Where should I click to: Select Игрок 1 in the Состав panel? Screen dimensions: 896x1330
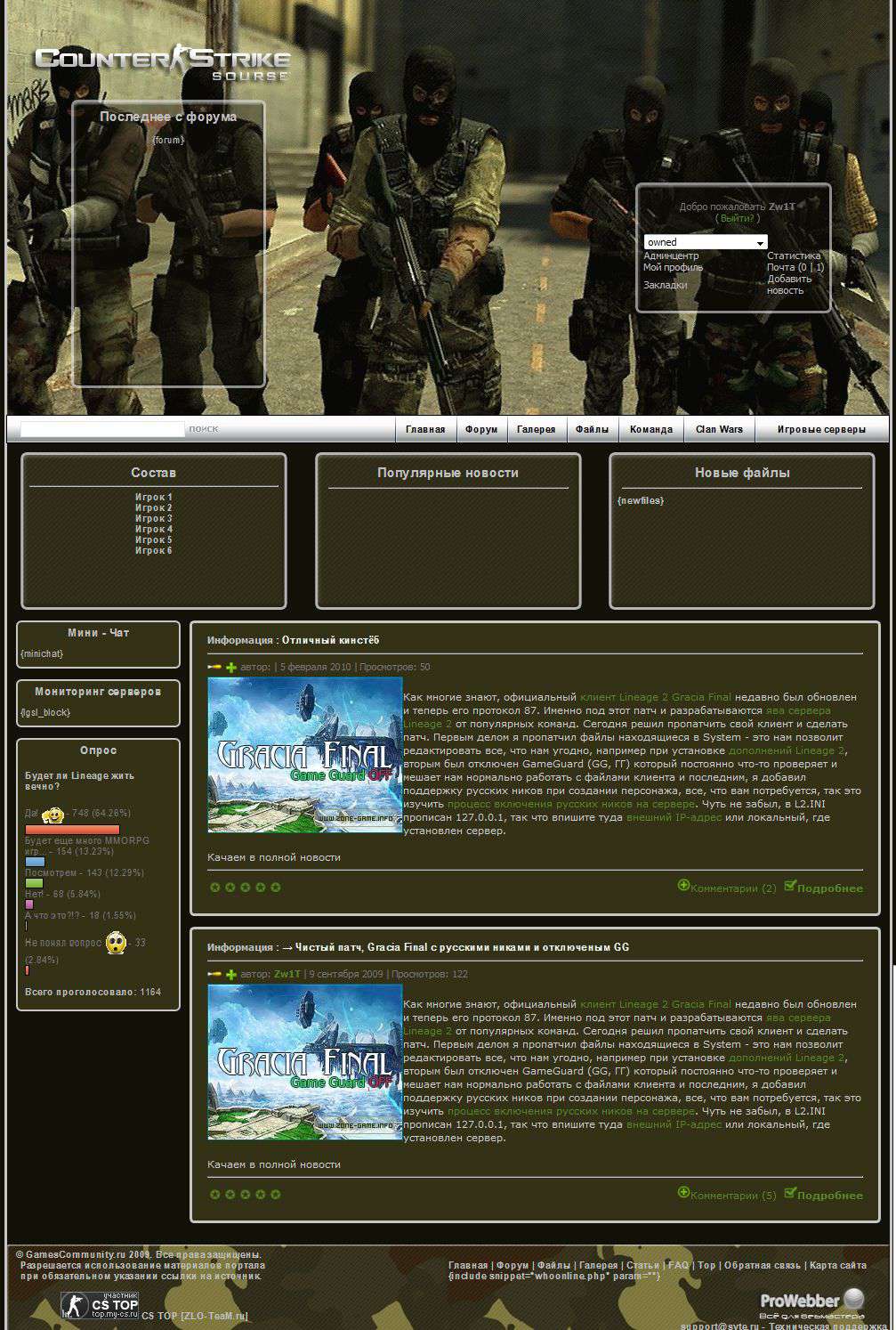pyautogui.click(x=154, y=497)
